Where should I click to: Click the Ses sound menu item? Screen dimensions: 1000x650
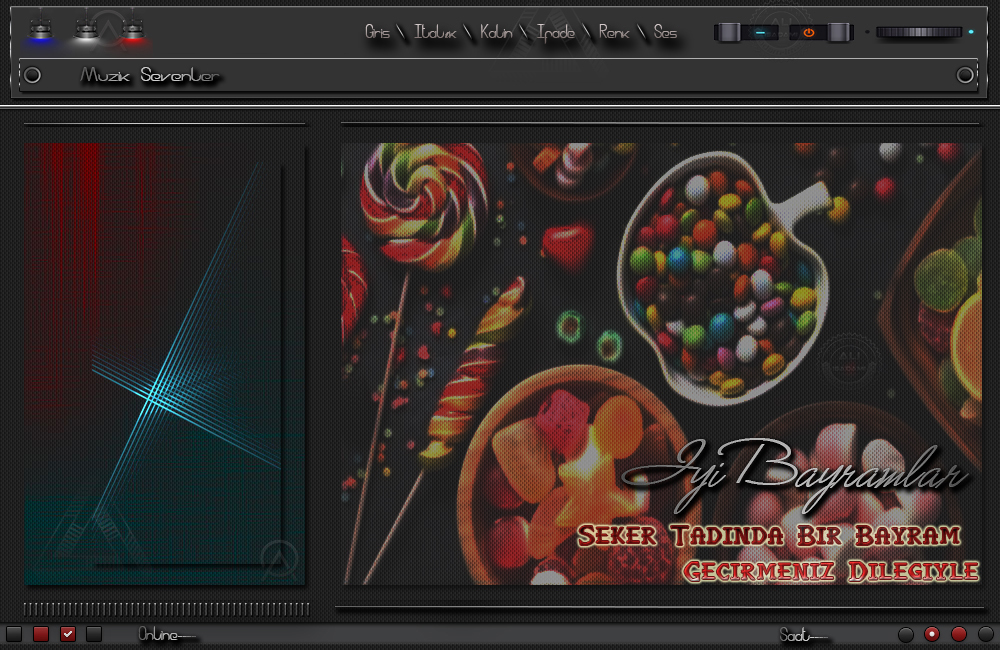665,33
